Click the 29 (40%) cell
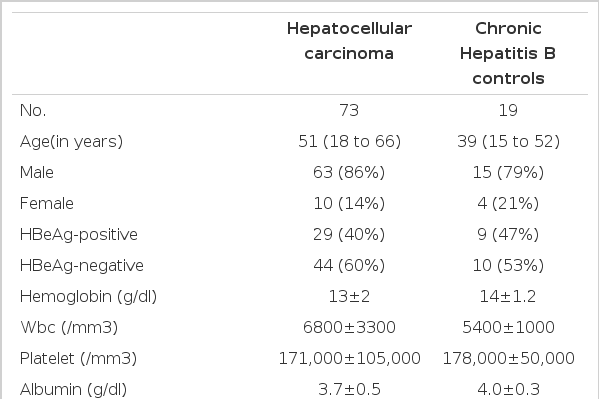Screen dimensions: 599x399 pos(349,234)
